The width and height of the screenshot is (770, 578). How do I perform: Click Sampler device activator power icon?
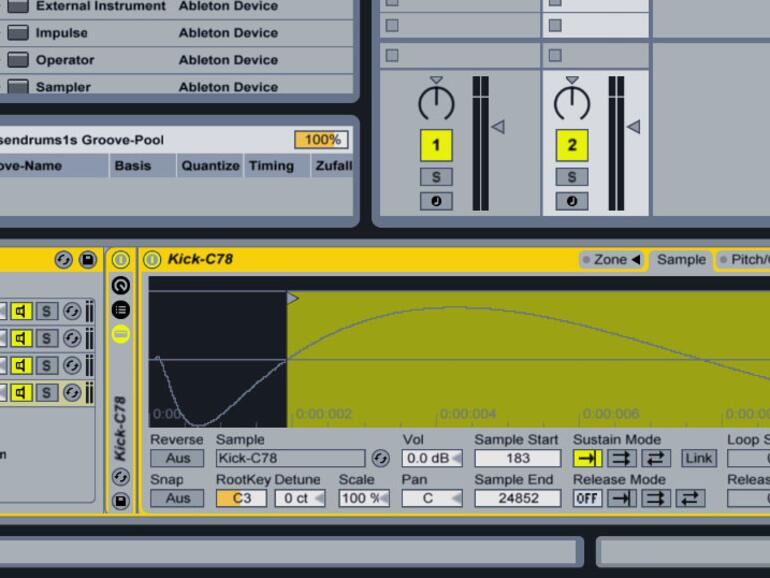coord(152,259)
